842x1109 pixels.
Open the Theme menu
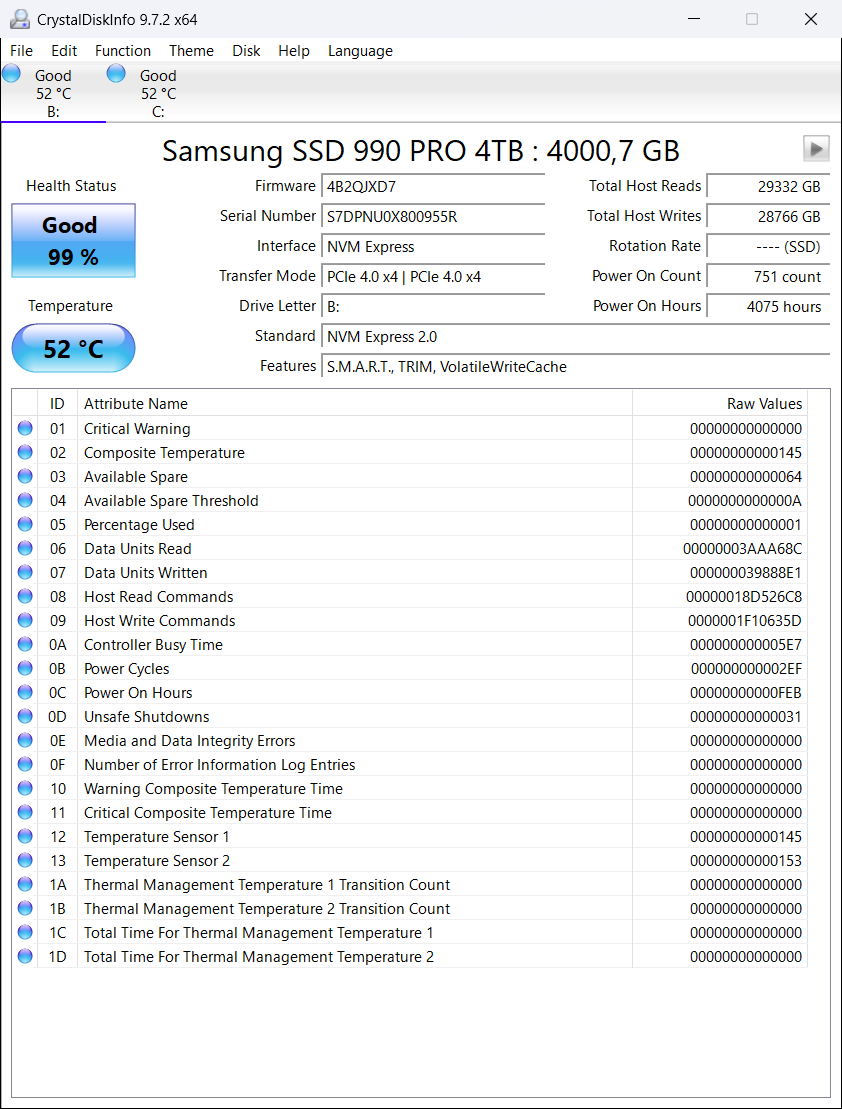pyautogui.click(x=191, y=51)
